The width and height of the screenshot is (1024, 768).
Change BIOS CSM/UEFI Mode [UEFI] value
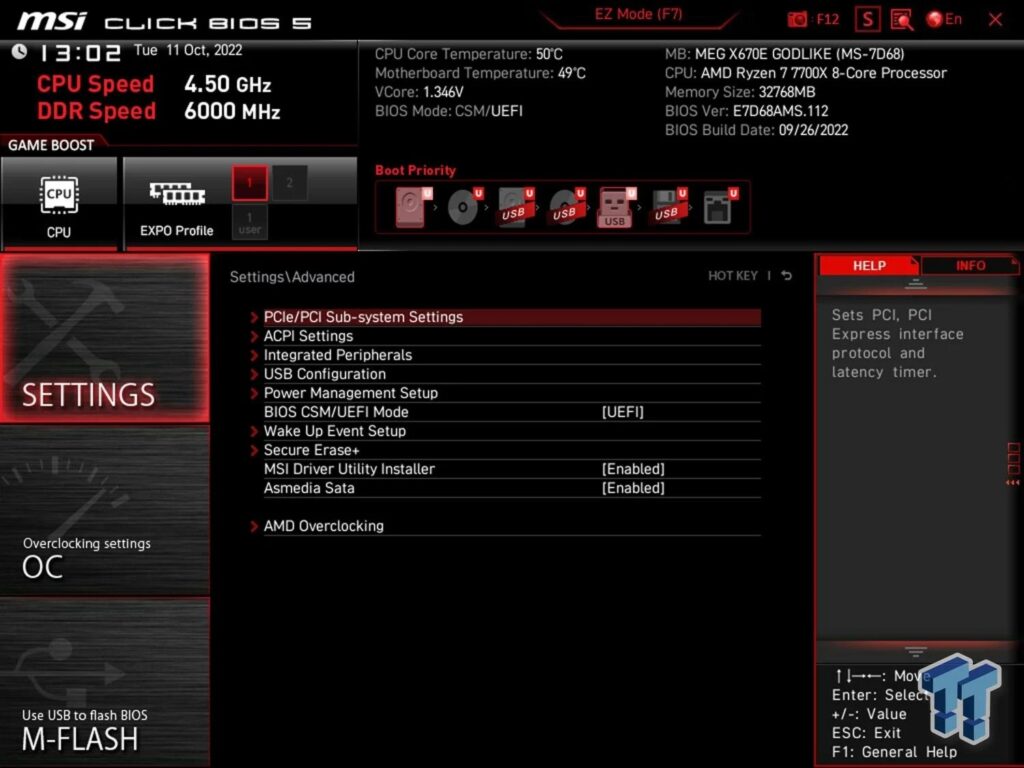[x=622, y=412]
